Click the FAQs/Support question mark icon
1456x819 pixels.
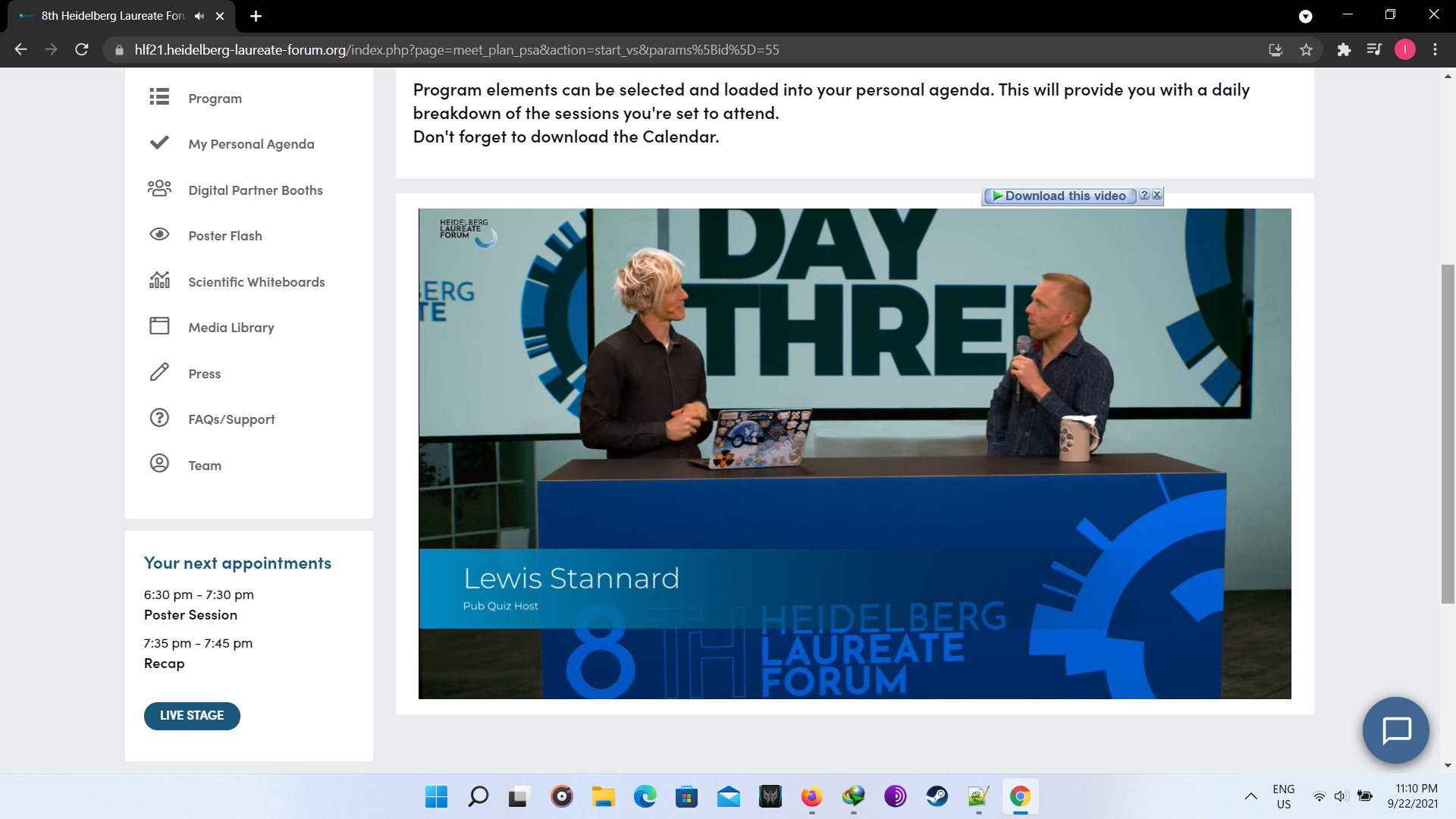pos(159,418)
